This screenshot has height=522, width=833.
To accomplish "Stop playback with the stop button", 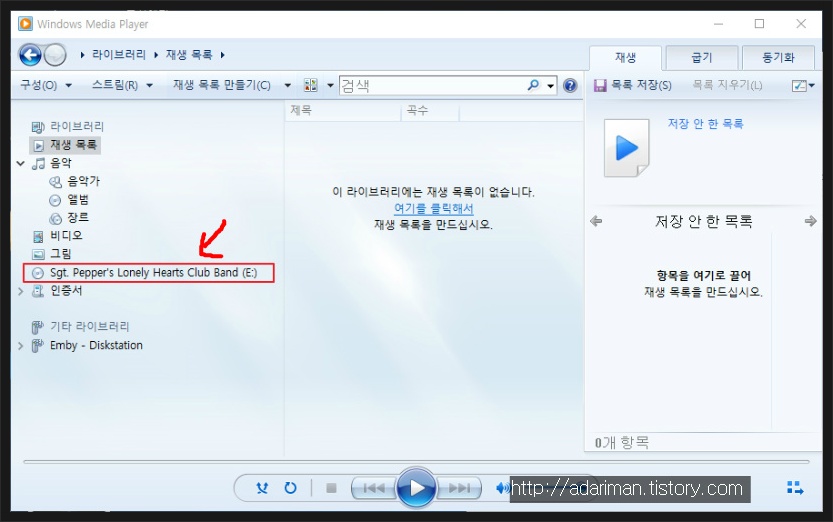I will (331, 487).
